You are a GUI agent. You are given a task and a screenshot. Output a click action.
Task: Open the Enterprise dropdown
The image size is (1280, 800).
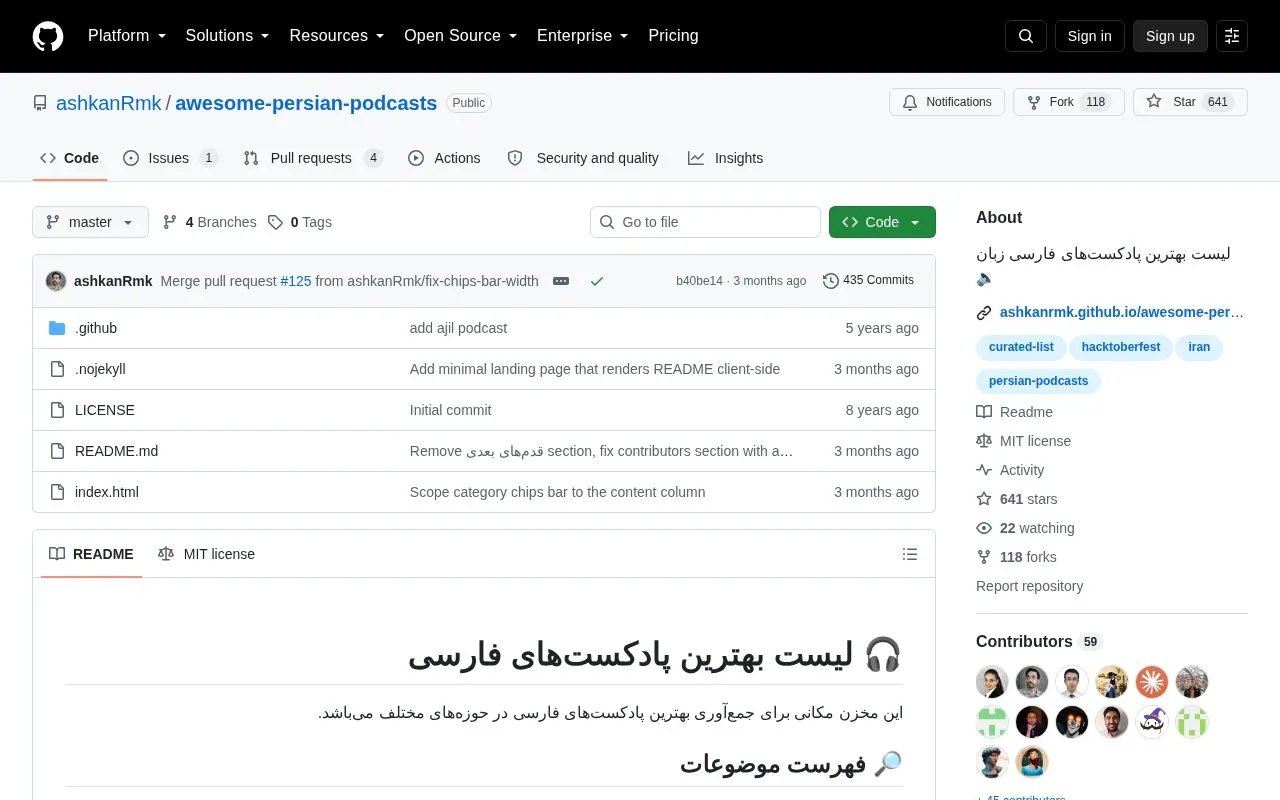(583, 36)
